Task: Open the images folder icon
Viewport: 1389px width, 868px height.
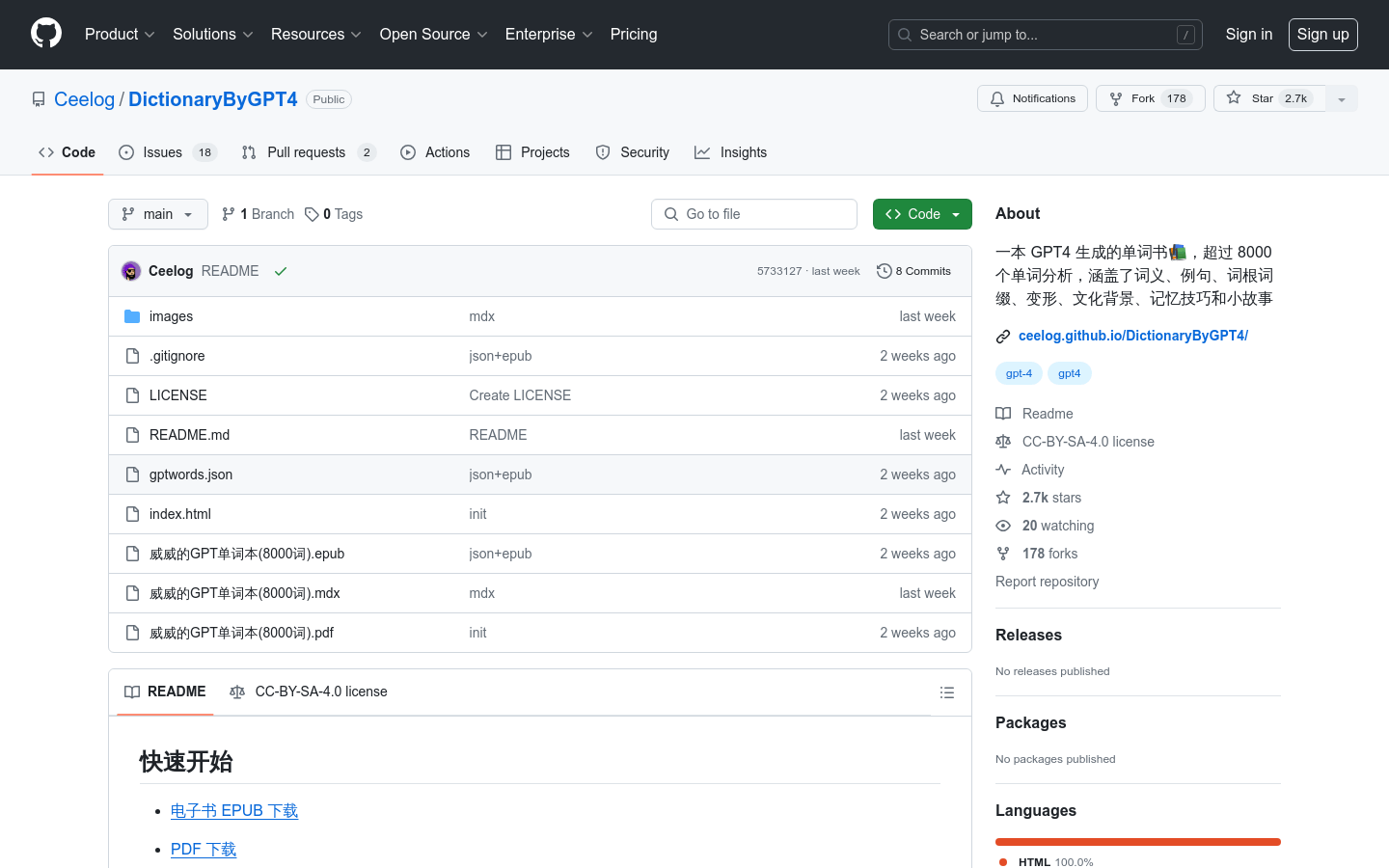Action: coord(132,316)
